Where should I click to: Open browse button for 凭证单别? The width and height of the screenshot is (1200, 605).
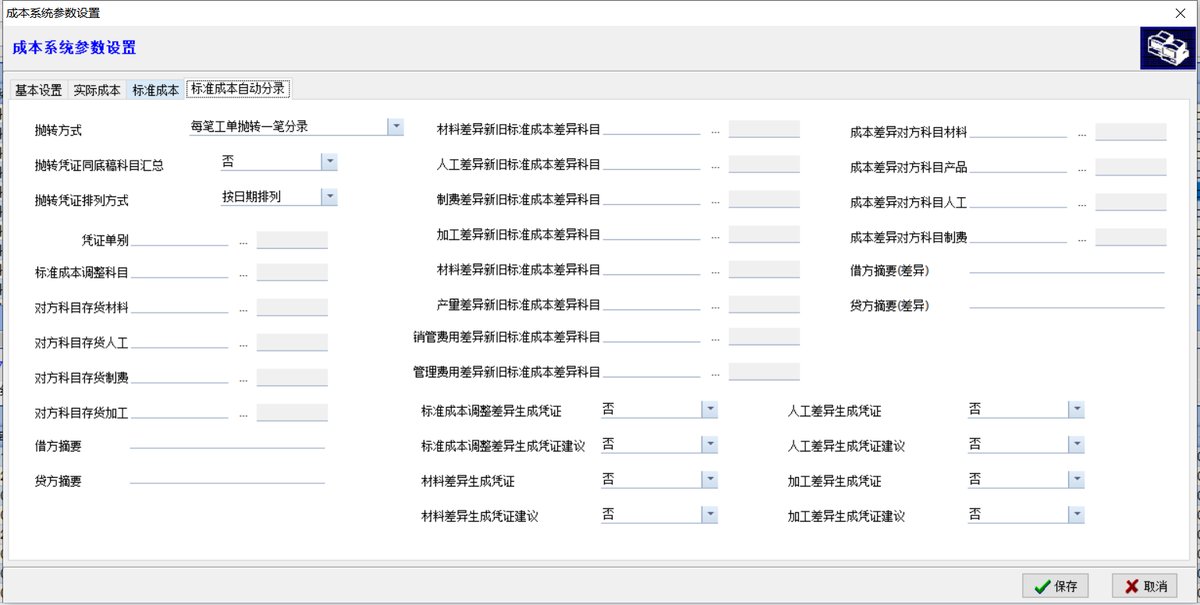tap(243, 241)
